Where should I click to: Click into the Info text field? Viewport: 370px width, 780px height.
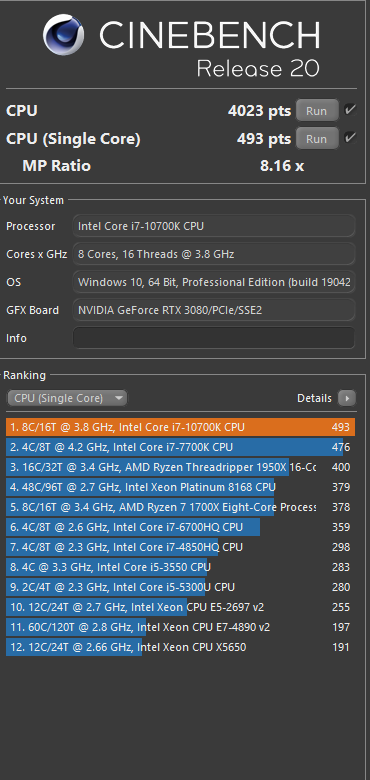click(x=214, y=338)
